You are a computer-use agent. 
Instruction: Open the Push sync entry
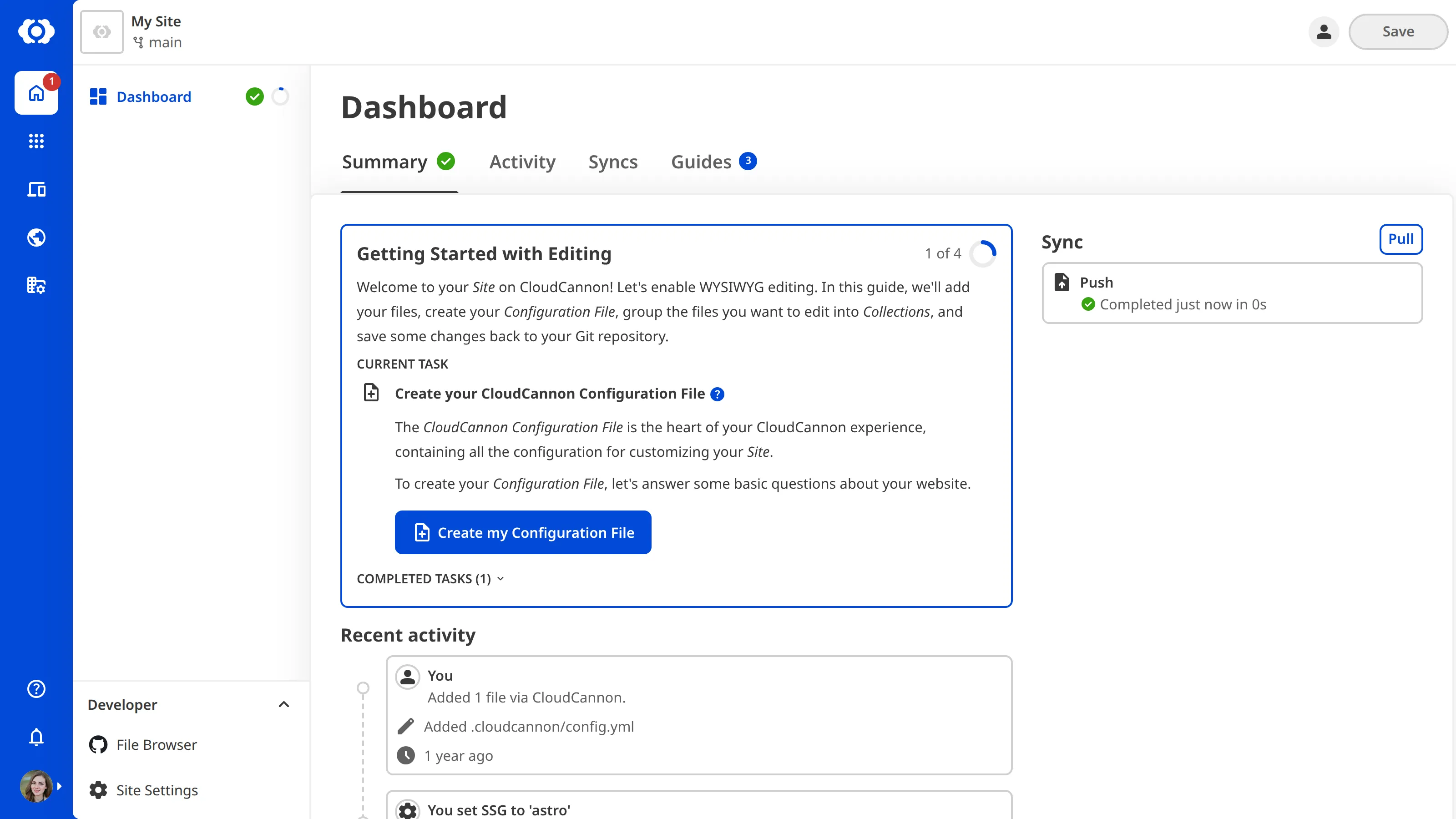coord(1232,293)
